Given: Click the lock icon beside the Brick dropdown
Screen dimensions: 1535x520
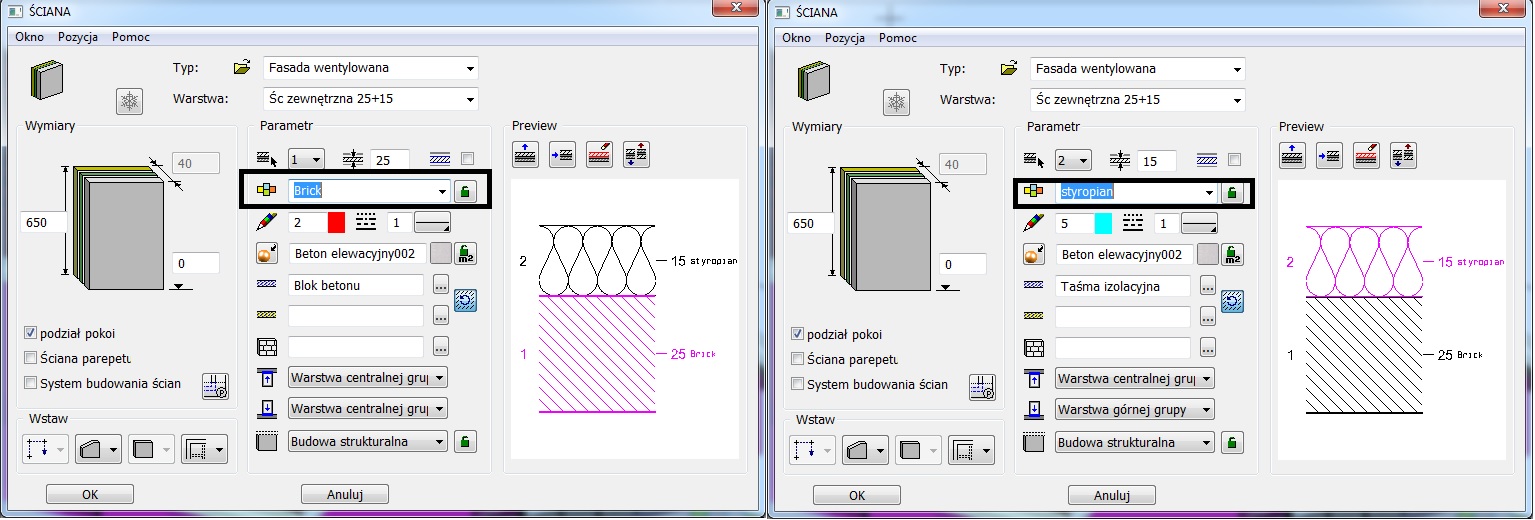Looking at the screenshot, I should (x=465, y=191).
